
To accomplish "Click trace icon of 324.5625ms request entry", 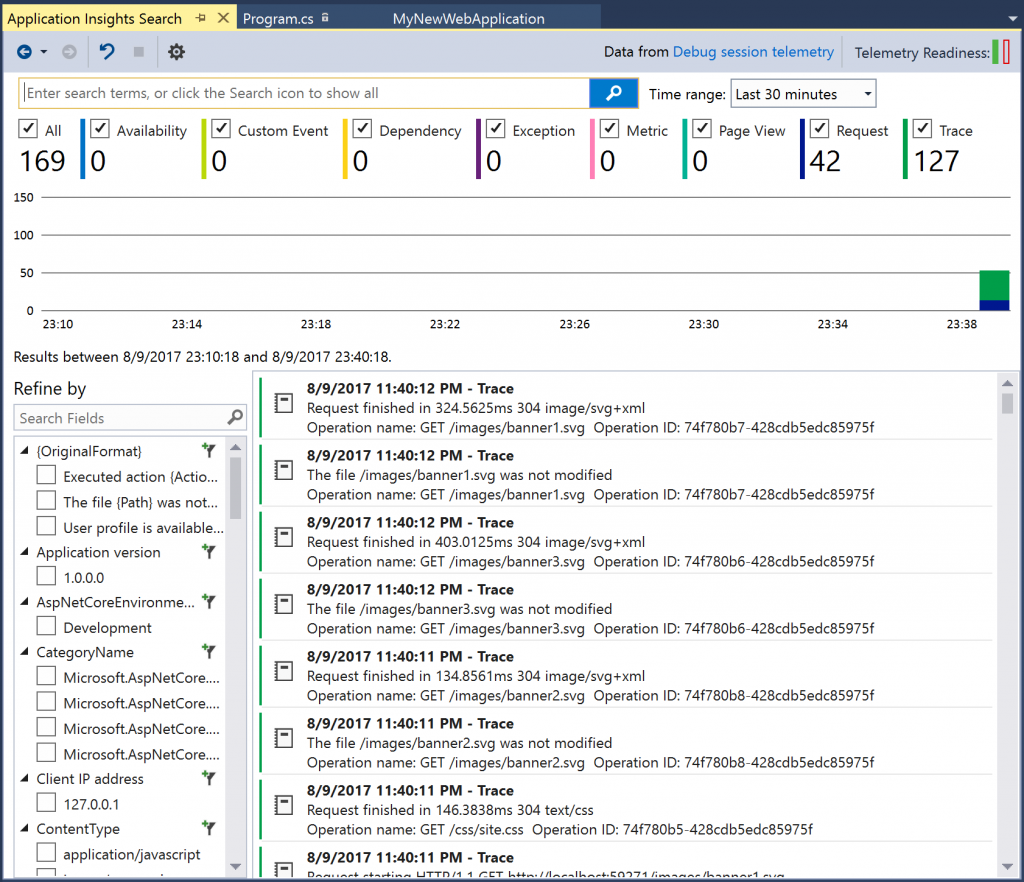I will click(x=283, y=403).
